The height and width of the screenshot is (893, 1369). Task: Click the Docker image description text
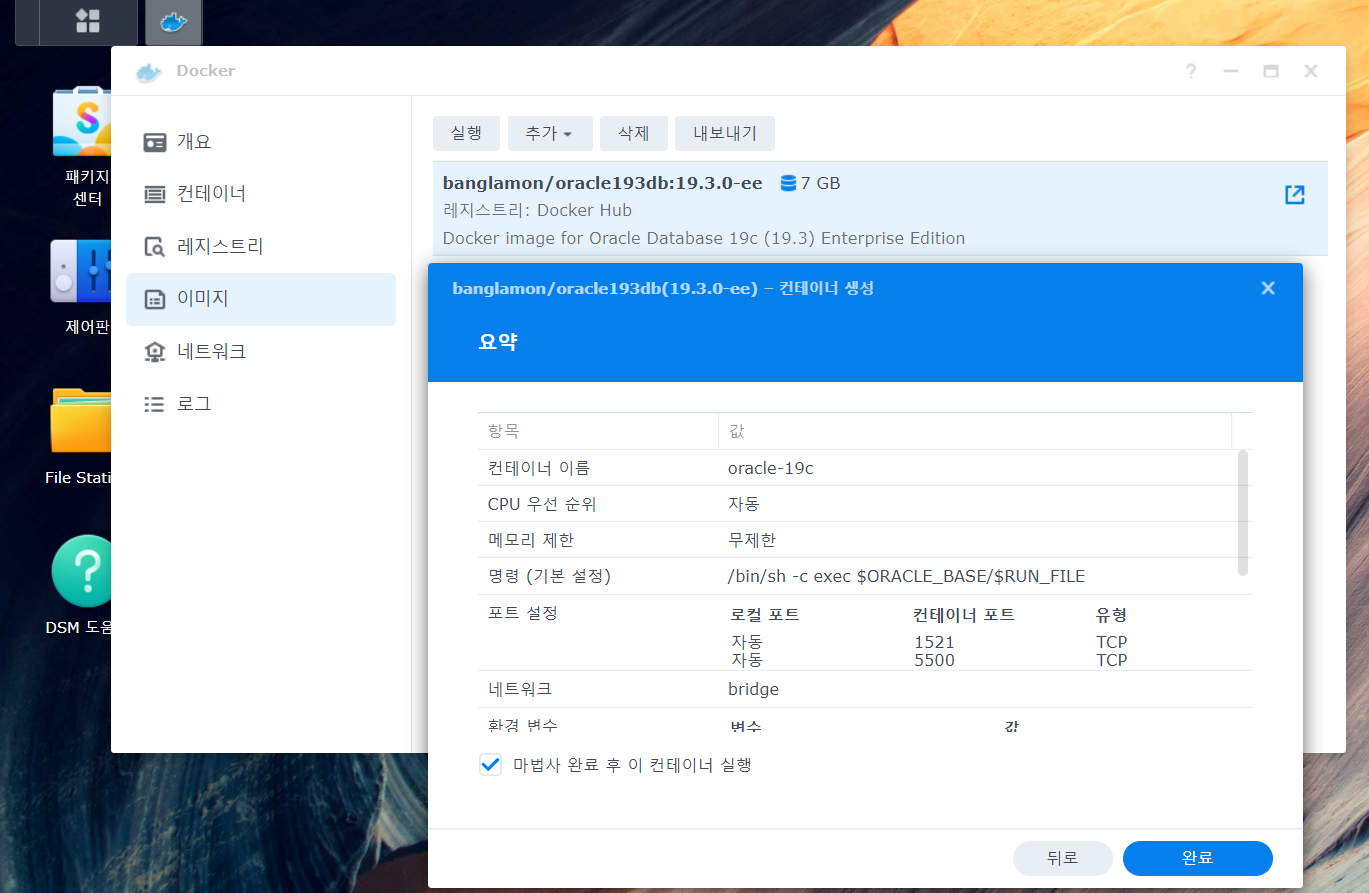704,238
